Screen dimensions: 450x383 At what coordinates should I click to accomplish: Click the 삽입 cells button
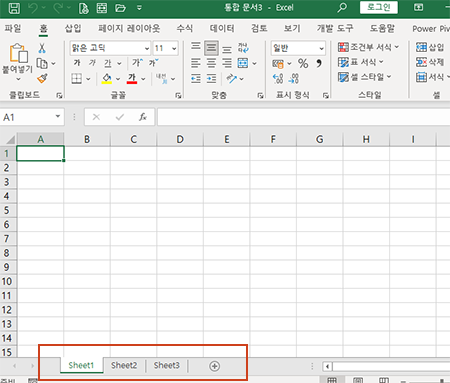430,47
